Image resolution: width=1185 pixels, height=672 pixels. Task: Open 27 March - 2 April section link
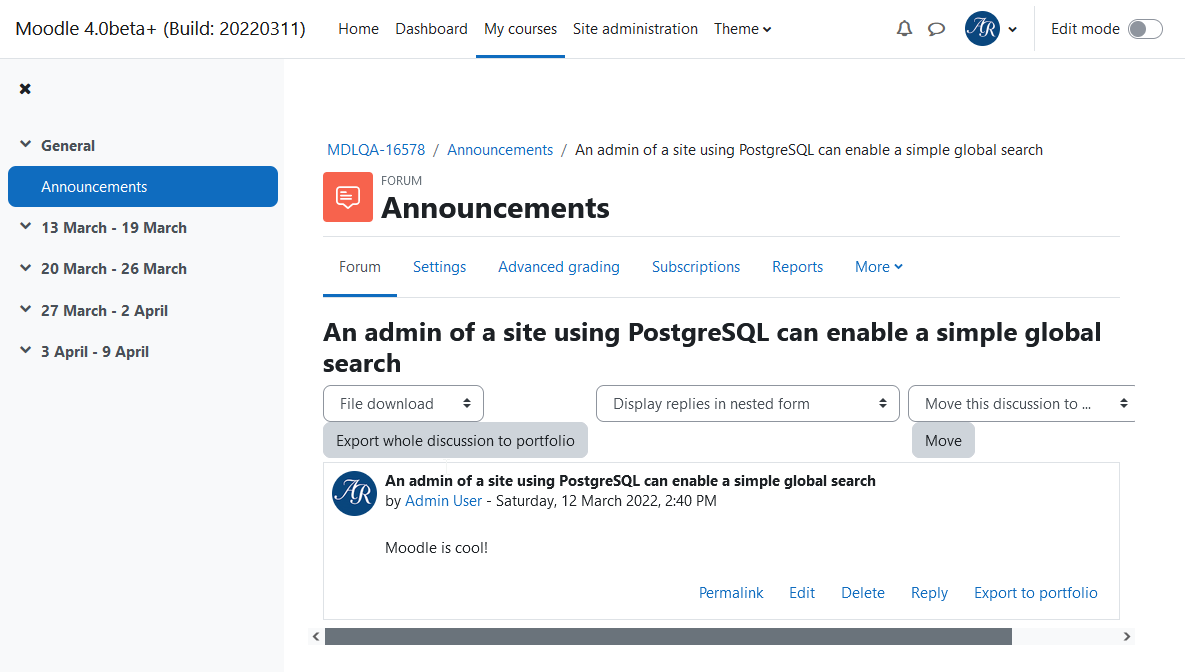click(104, 311)
